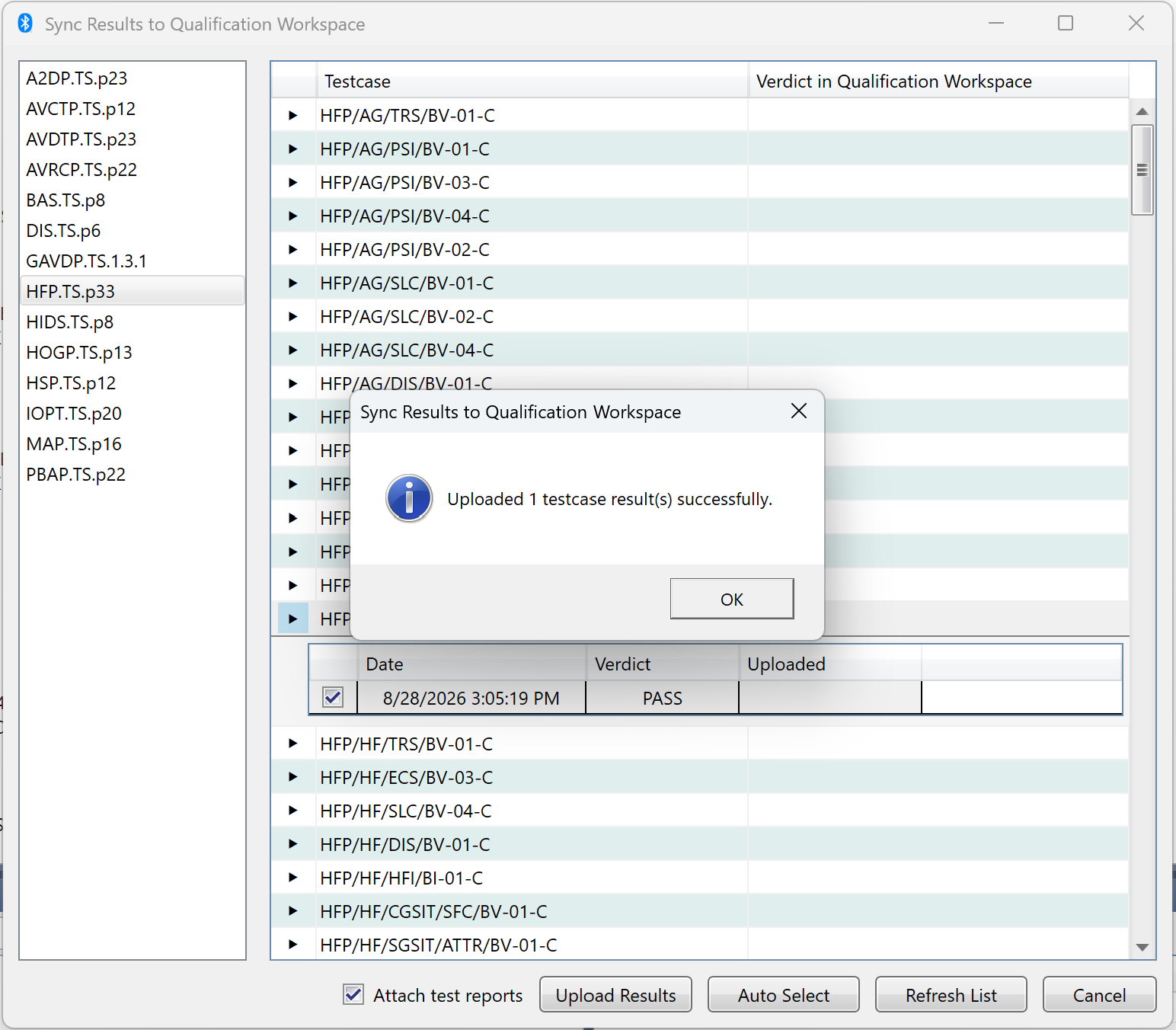Expand the HFP/HF/ECS/BV-03-C testcase row

click(293, 777)
